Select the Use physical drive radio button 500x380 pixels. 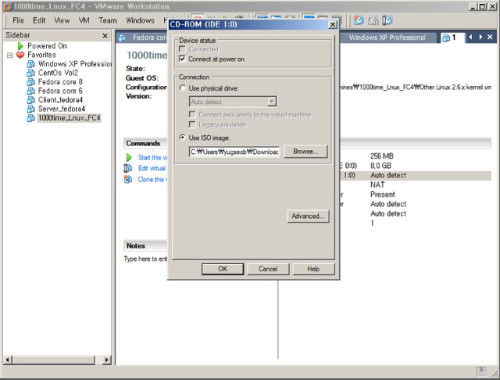(x=182, y=88)
